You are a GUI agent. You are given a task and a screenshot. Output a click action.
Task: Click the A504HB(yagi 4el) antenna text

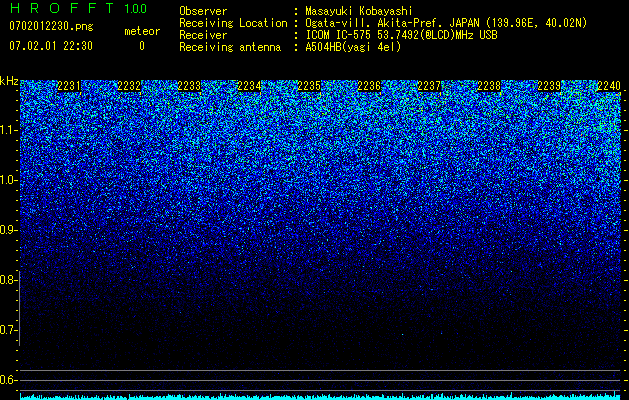point(353,47)
